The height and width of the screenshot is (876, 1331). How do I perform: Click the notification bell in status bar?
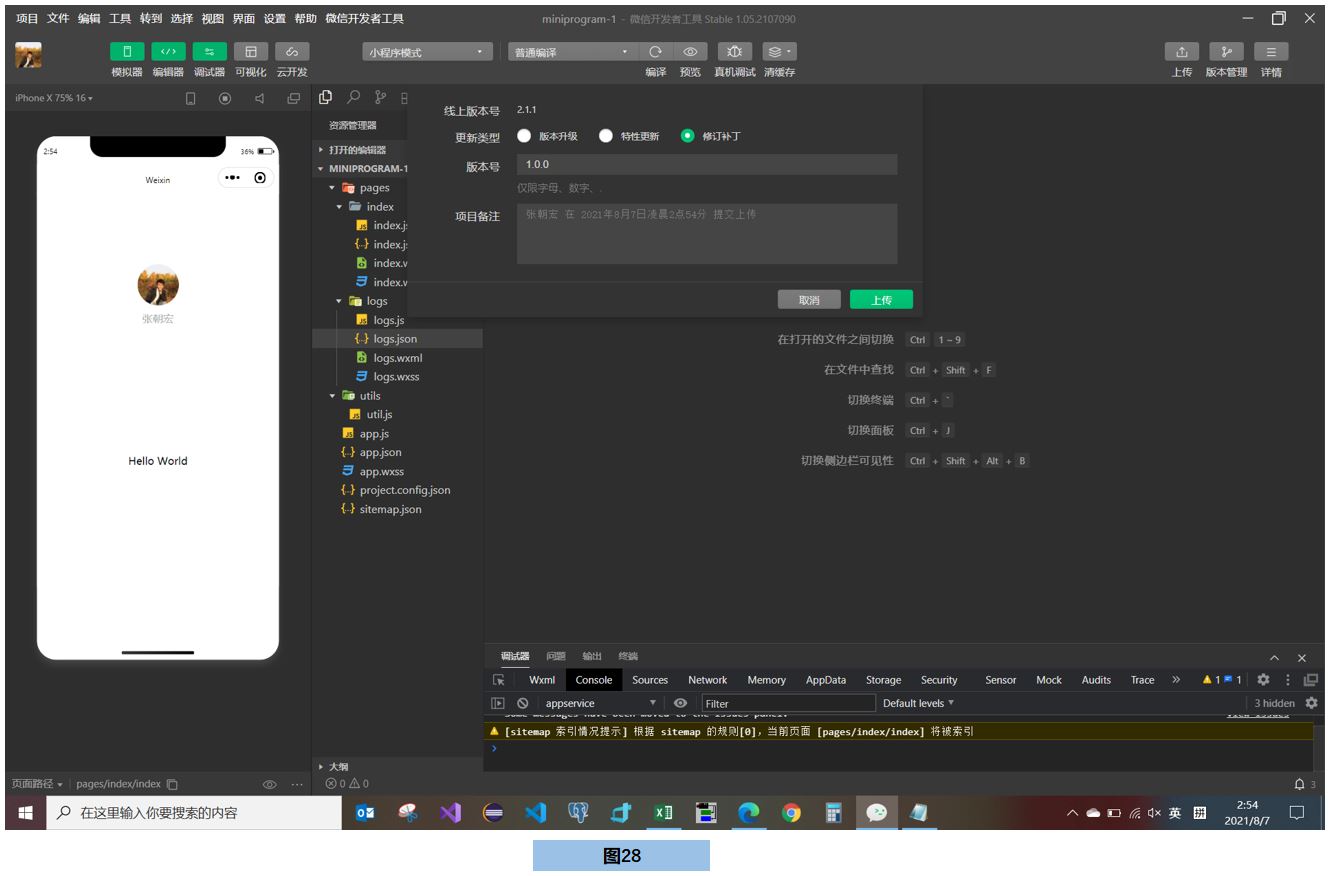coord(1300,784)
